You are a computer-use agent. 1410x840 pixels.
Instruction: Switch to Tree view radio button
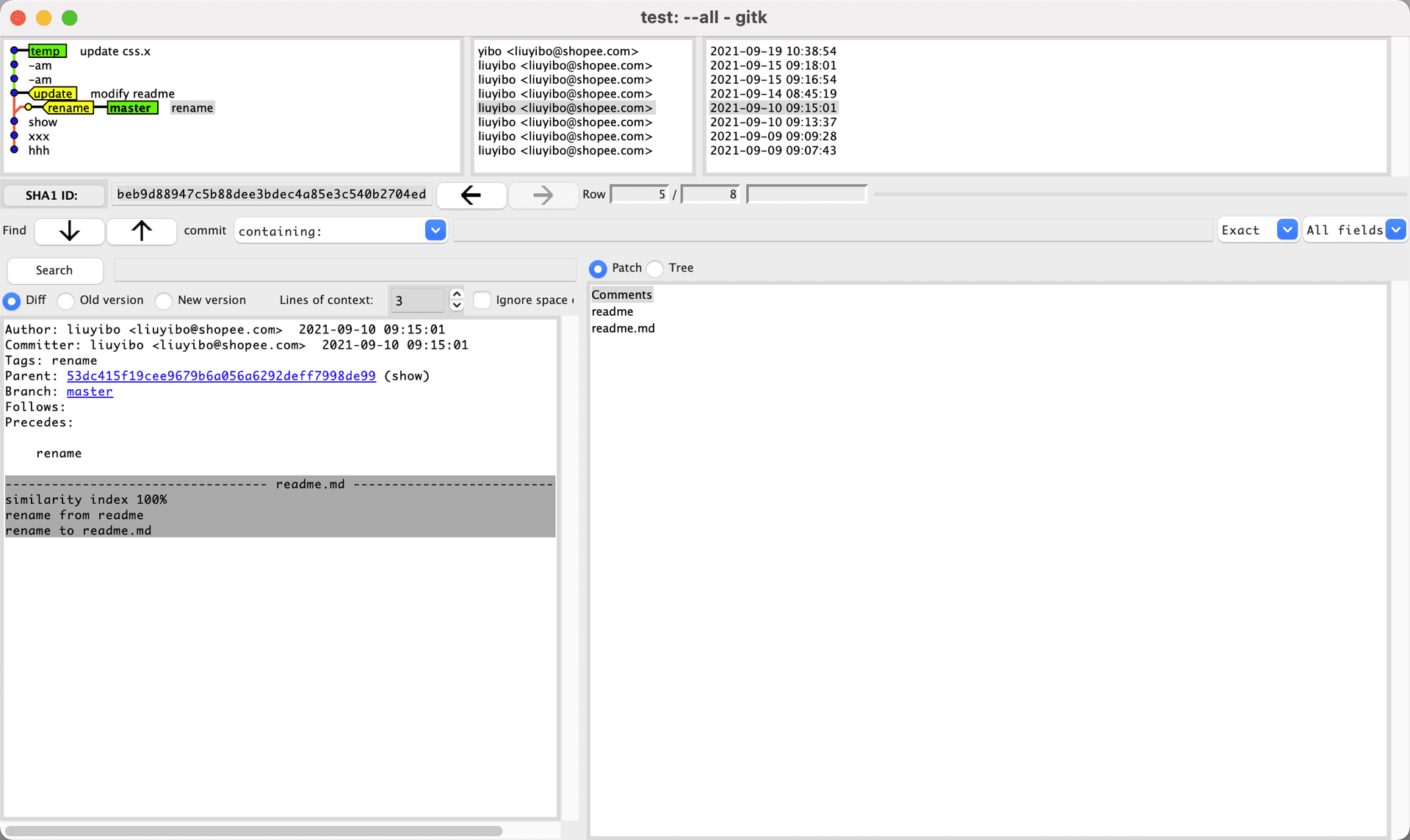coord(656,269)
